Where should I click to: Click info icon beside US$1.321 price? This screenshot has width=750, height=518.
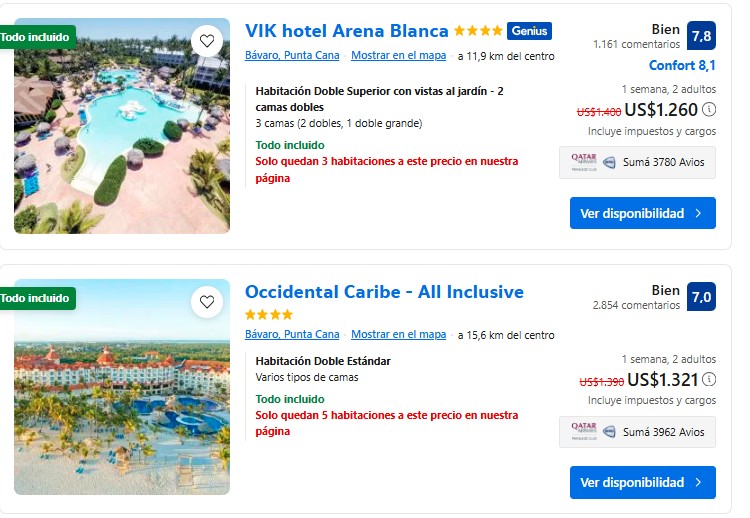[709, 379]
